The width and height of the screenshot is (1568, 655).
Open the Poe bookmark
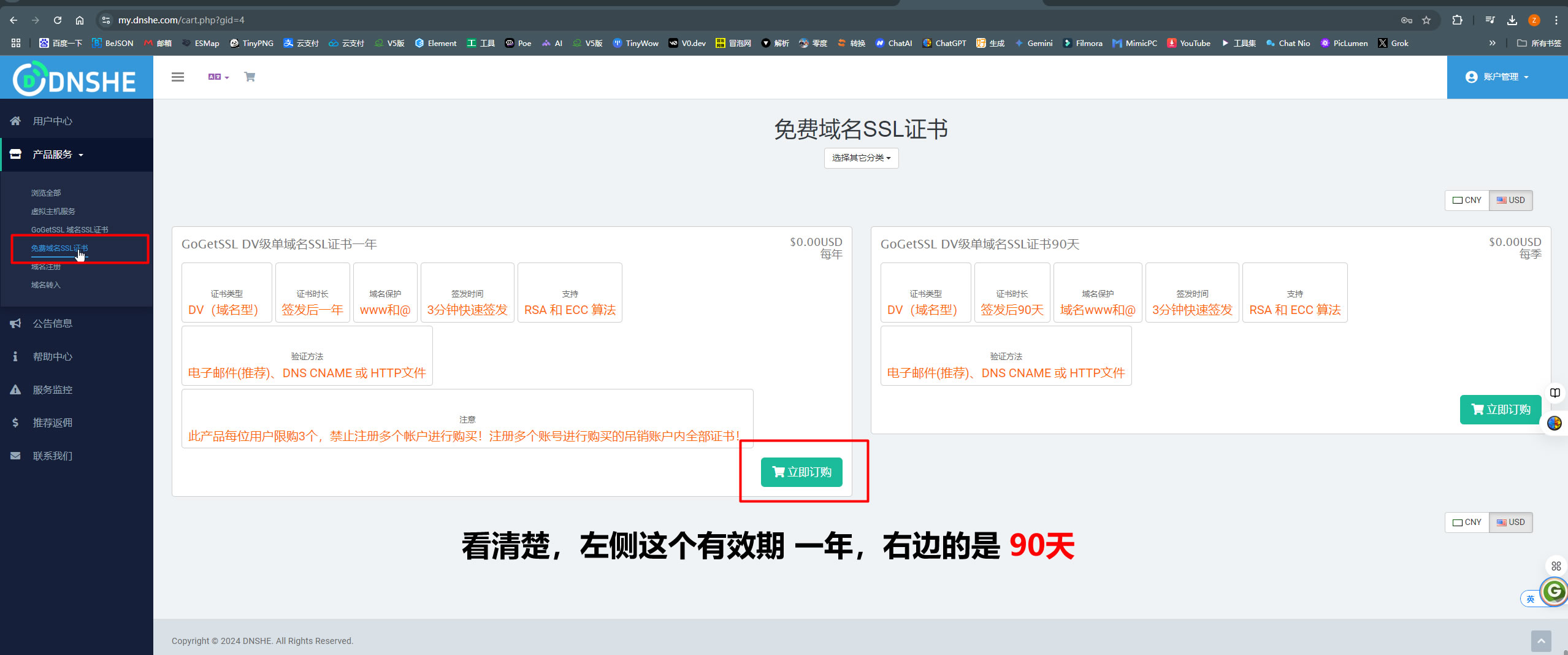pyautogui.click(x=518, y=43)
